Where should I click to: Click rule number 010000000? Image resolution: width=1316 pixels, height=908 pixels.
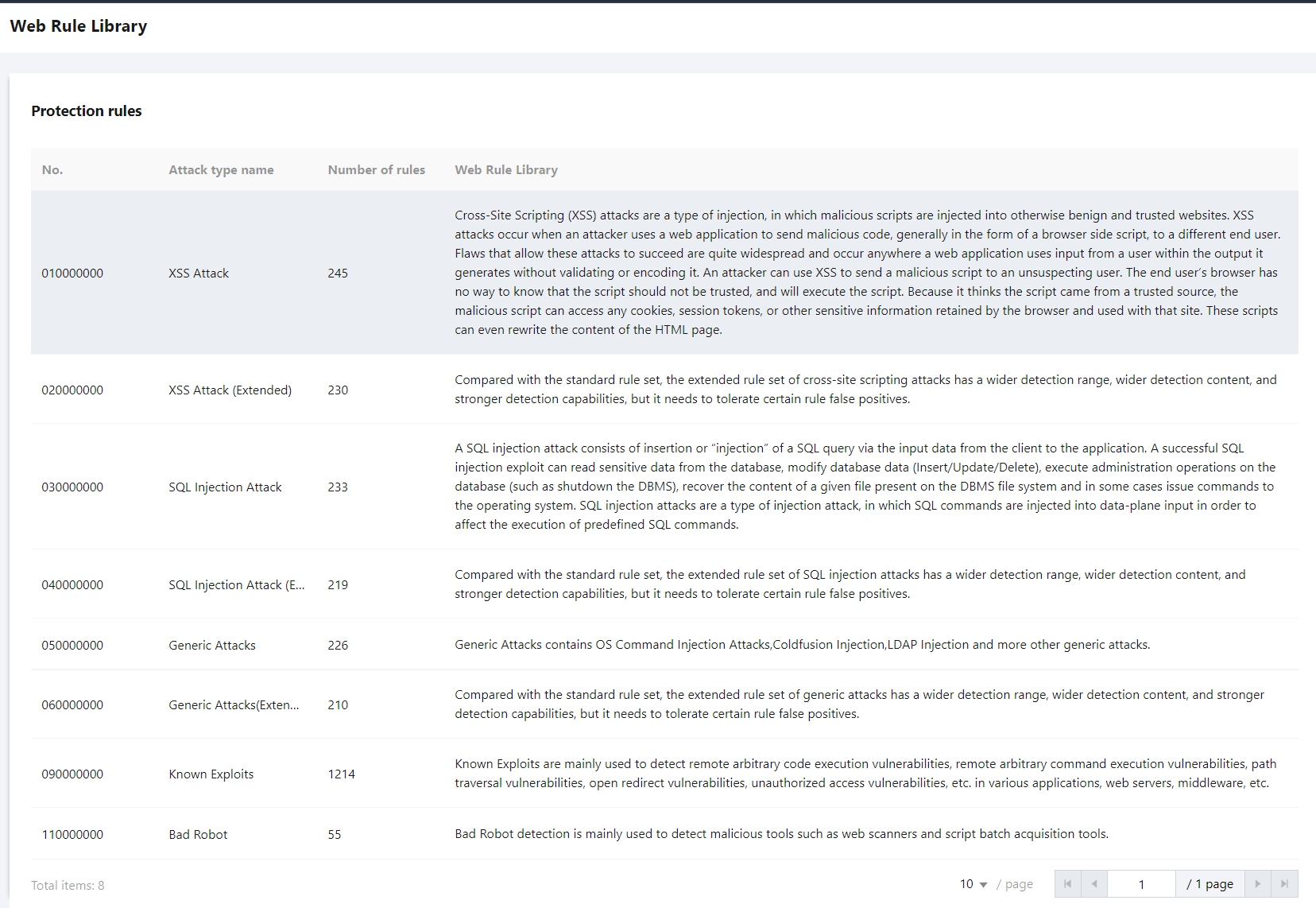click(x=72, y=273)
